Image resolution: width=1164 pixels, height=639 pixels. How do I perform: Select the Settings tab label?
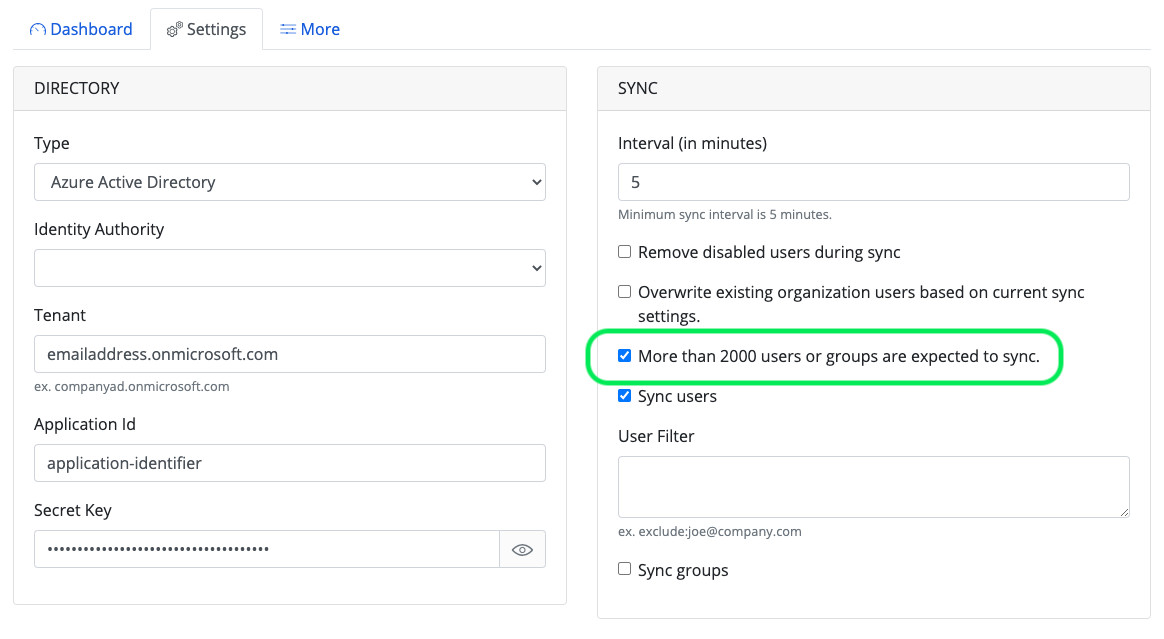[216, 30]
